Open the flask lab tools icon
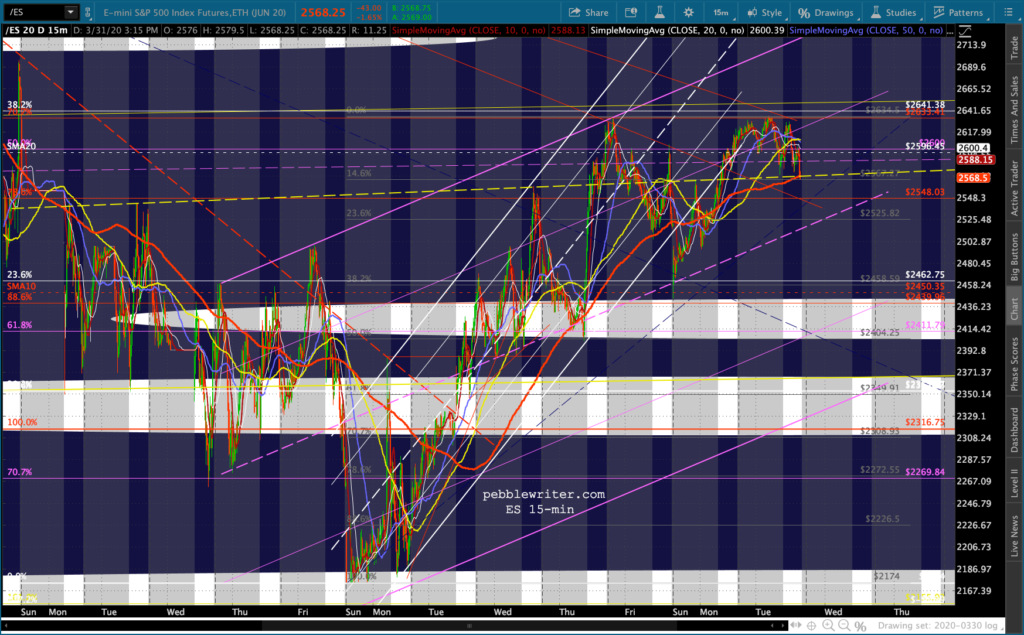 pyautogui.click(x=660, y=12)
